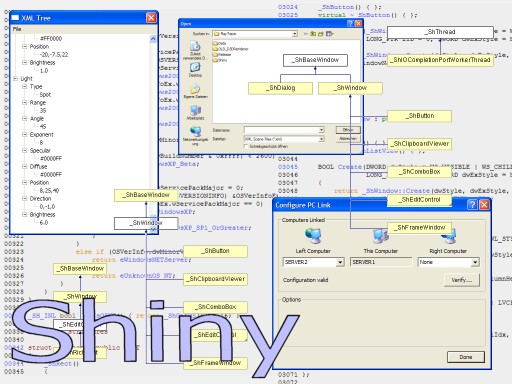
Task: Collapse the Light node in XML Tree
Action: click(15, 79)
